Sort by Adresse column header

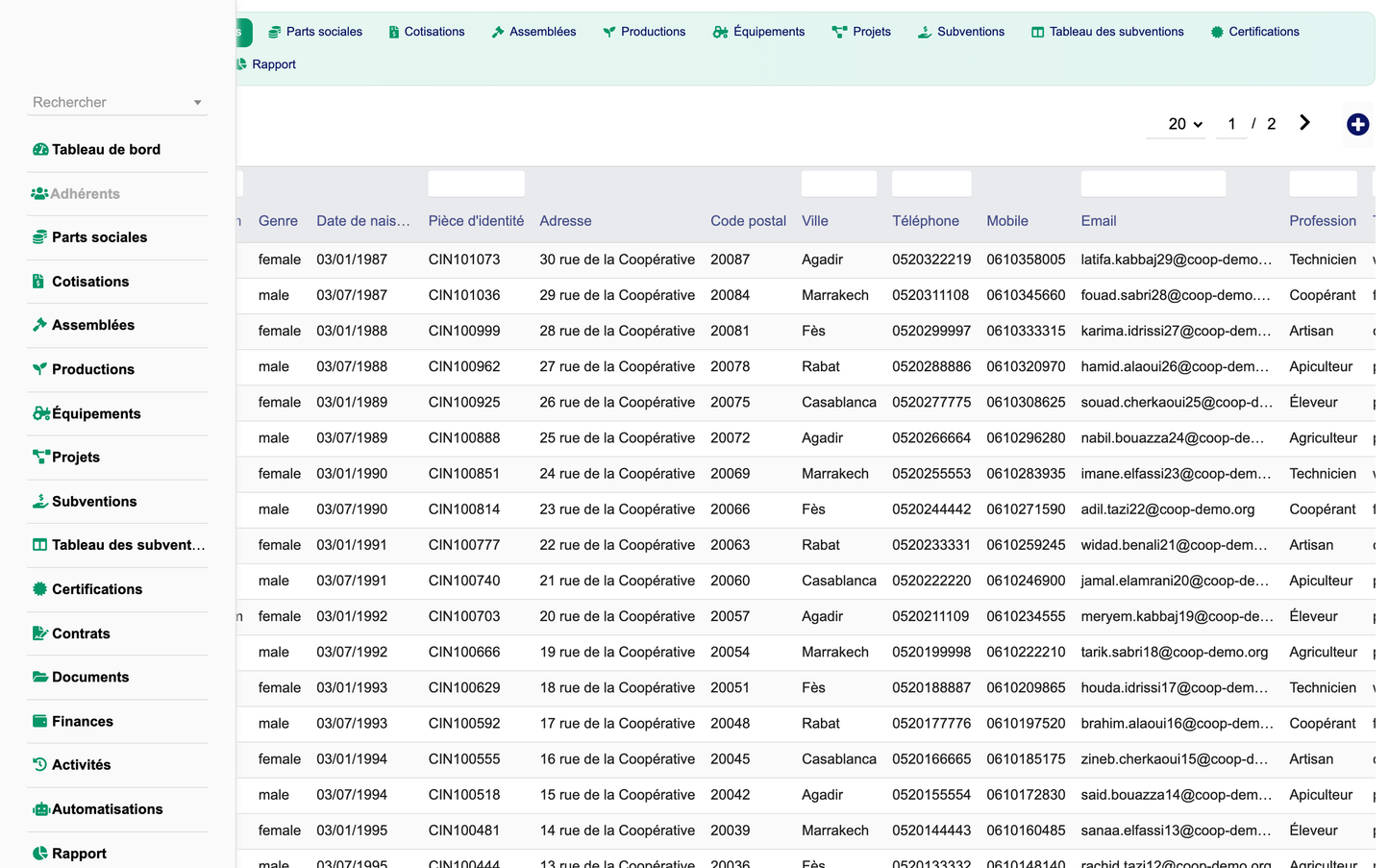pyautogui.click(x=565, y=221)
